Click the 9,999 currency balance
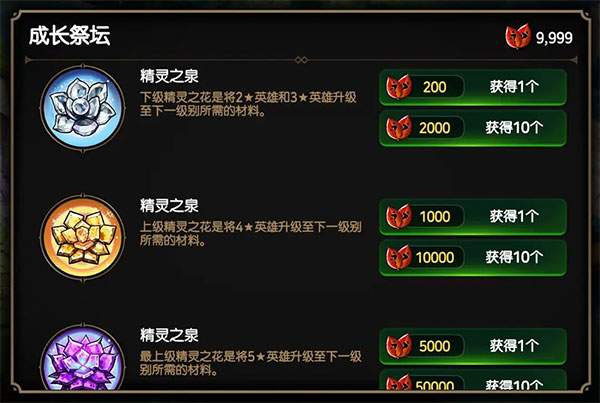Screen dimensions: 600x403 click(x=554, y=38)
